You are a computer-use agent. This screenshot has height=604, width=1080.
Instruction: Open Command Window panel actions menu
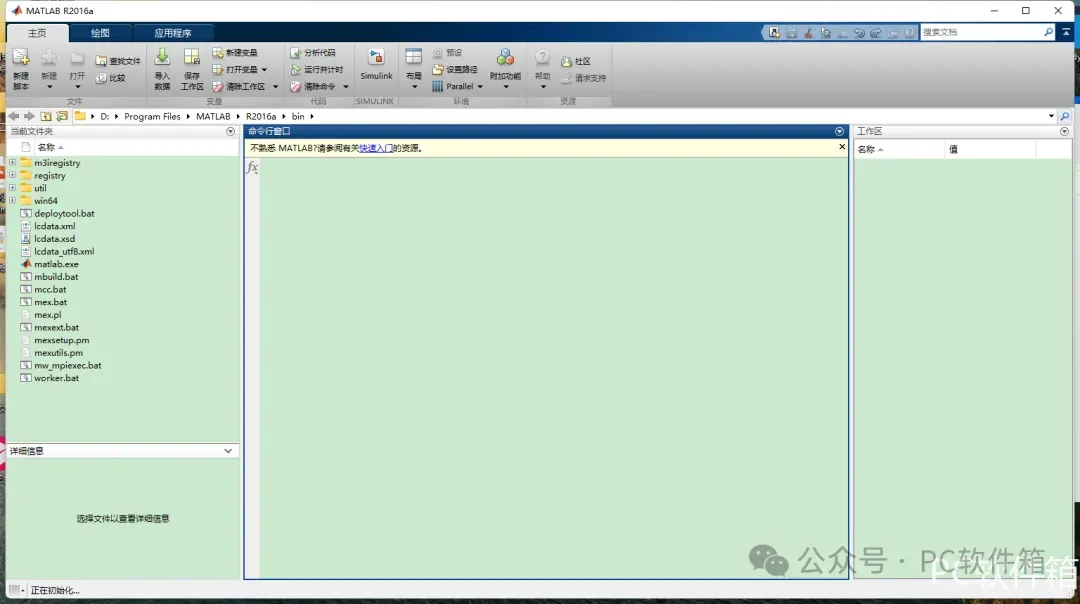(x=839, y=132)
